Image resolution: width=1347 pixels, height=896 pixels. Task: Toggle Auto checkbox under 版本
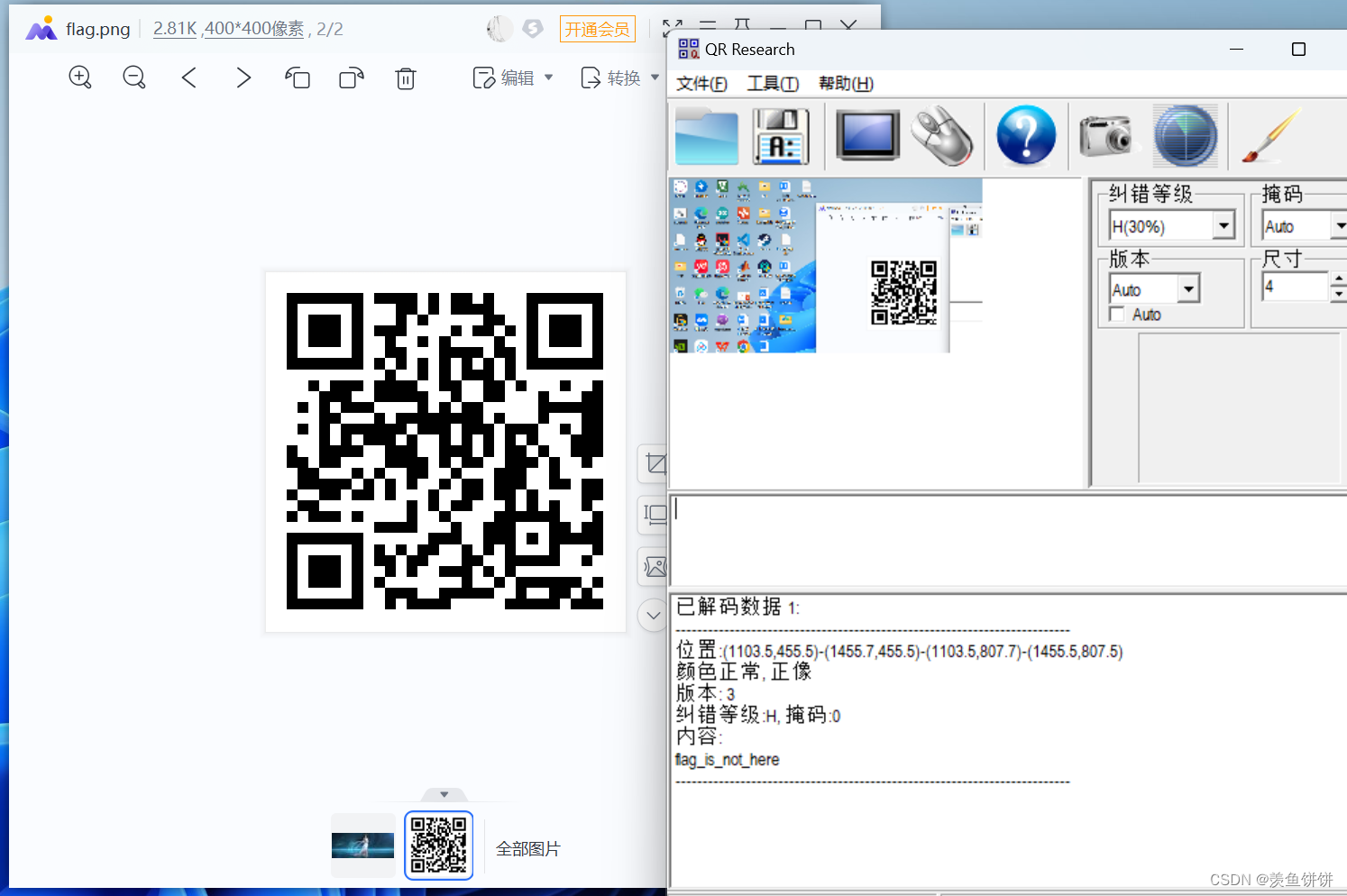tap(1117, 314)
